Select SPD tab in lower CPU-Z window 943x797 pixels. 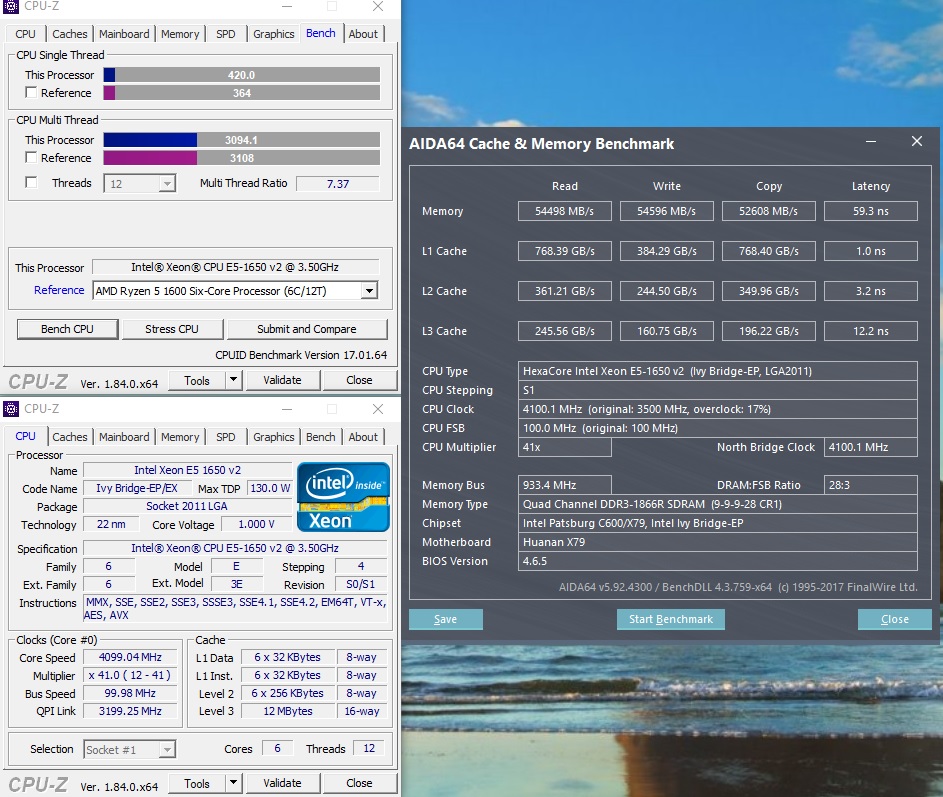coord(226,437)
